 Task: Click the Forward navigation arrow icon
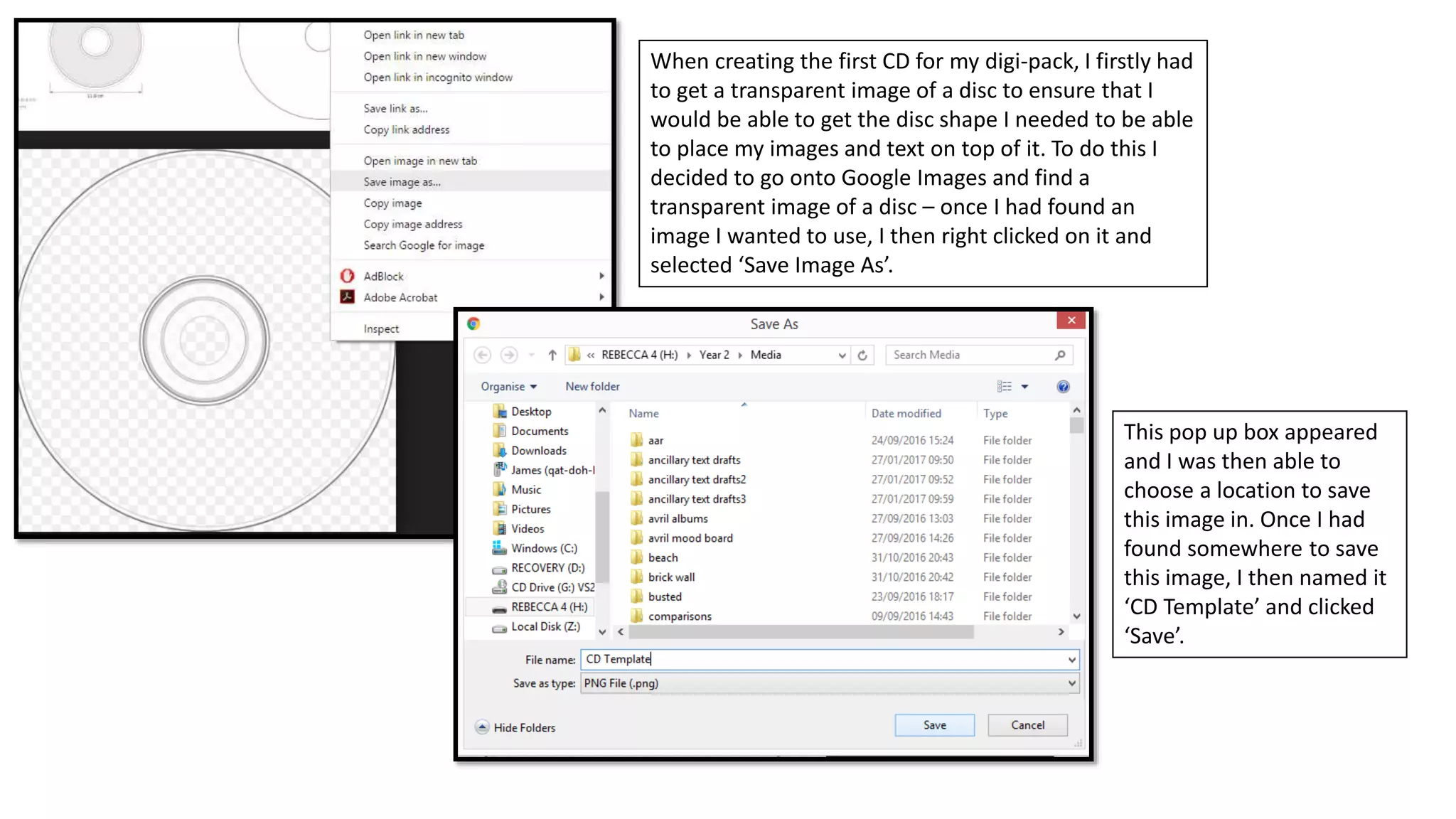pyautogui.click(x=509, y=355)
